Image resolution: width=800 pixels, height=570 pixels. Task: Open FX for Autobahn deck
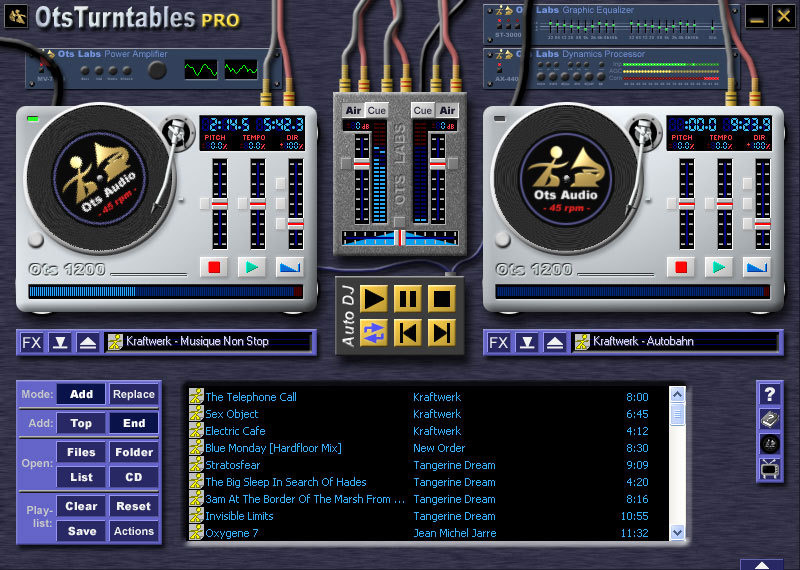(498, 342)
